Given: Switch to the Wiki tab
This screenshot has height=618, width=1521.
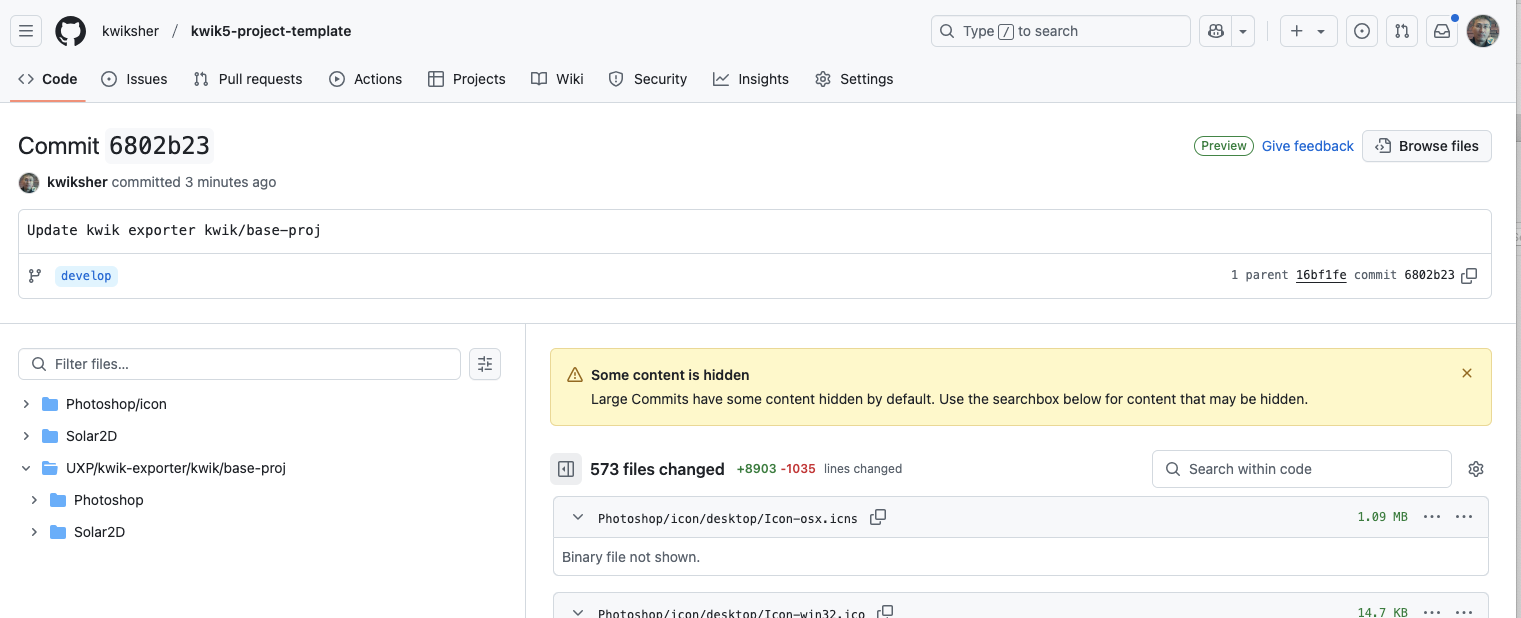Looking at the screenshot, I should click(558, 79).
